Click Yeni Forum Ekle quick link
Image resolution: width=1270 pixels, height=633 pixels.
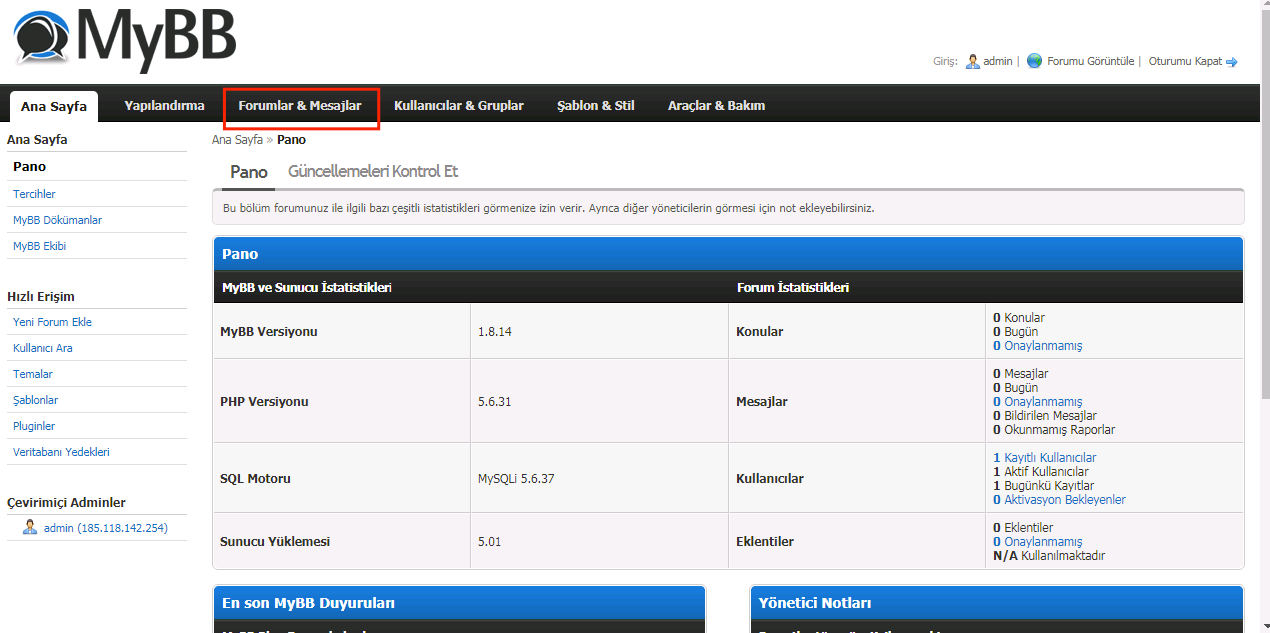[x=52, y=322]
